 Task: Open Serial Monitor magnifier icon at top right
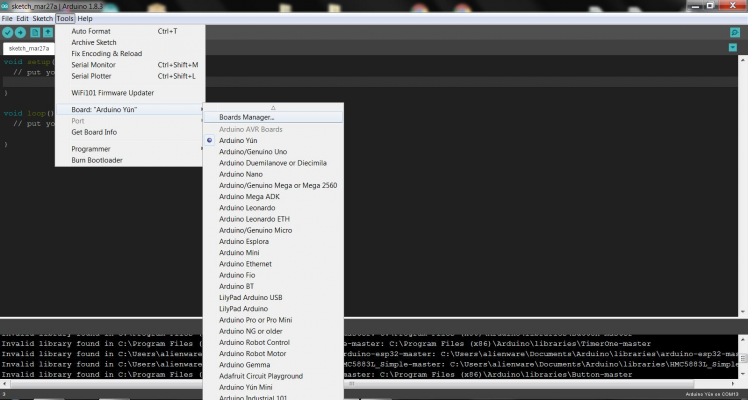click(735, 33)
